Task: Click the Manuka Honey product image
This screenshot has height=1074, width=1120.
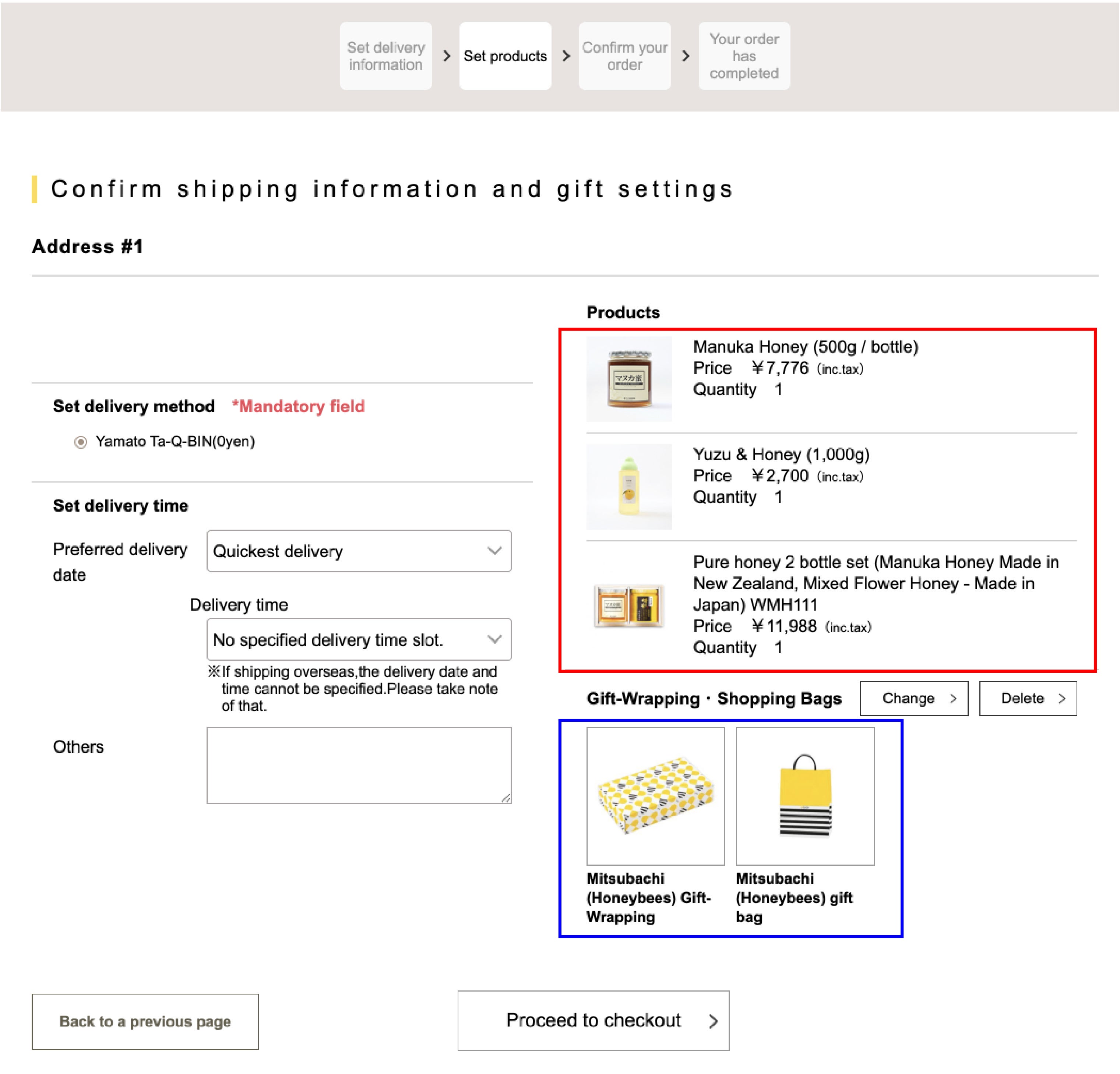Action: [x=628, y=378]
